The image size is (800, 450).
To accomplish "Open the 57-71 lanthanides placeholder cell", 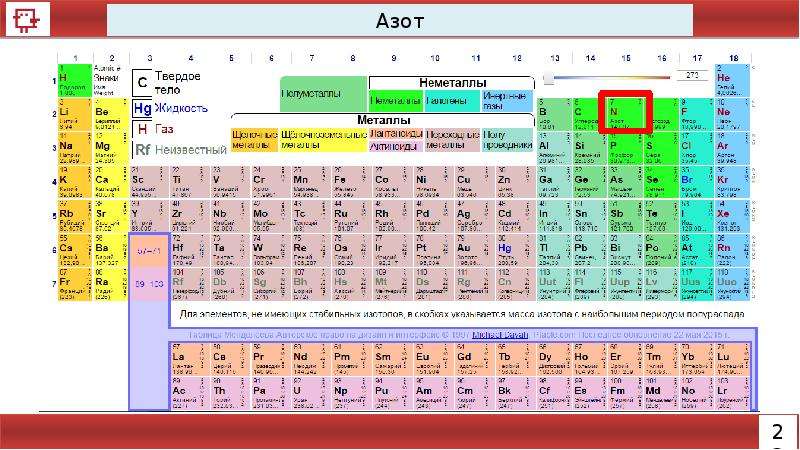I will point(149,251).
